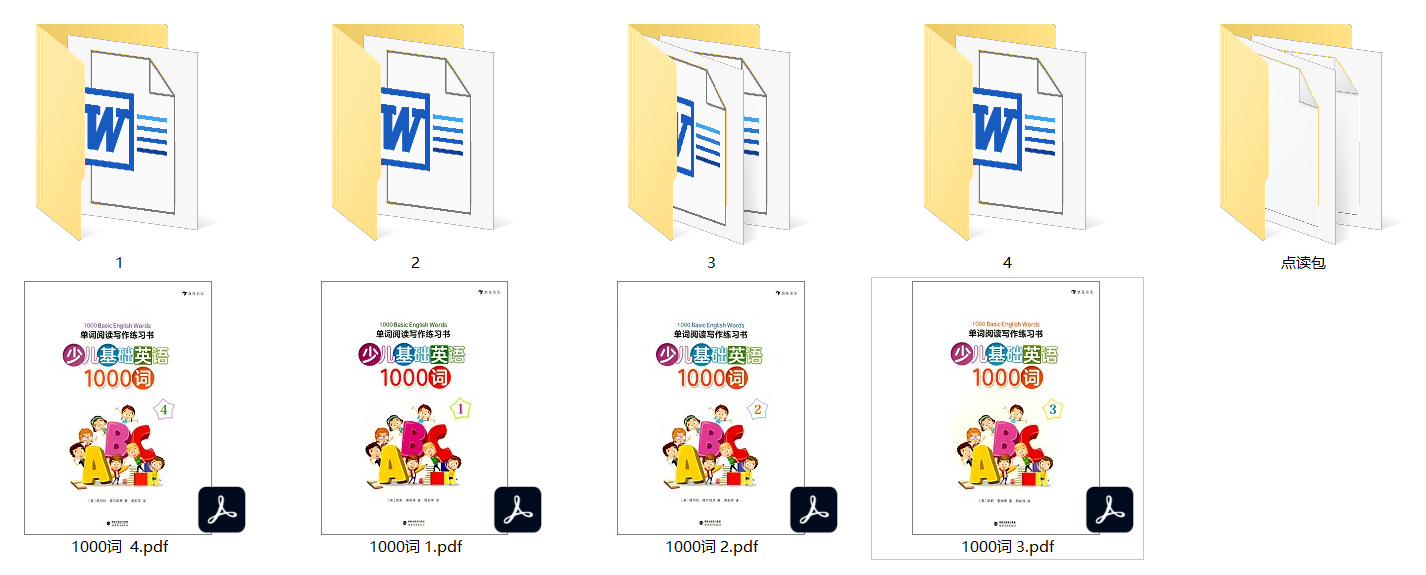1426x575 pixels.
Task: Select the 点读包 folder icon
Action: [x=1302, y=132]
